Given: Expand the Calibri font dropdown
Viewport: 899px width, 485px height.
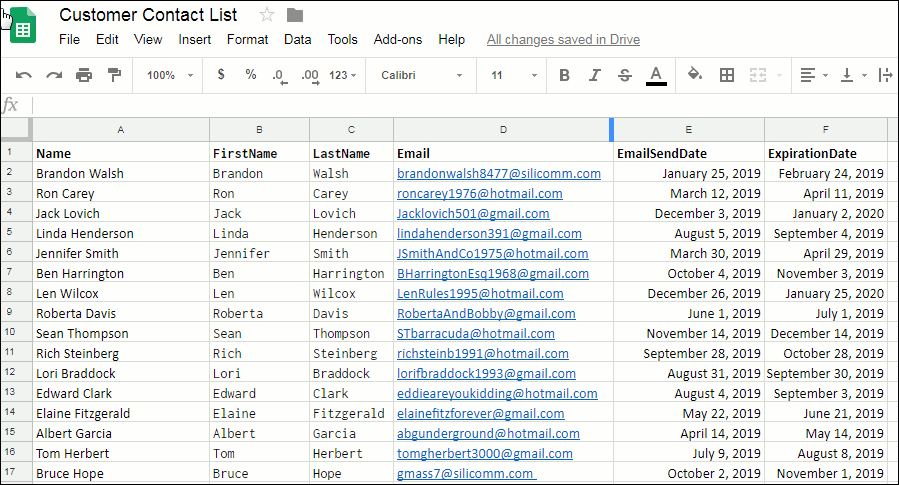Looking at the screenshot, I should click(422, 75).
